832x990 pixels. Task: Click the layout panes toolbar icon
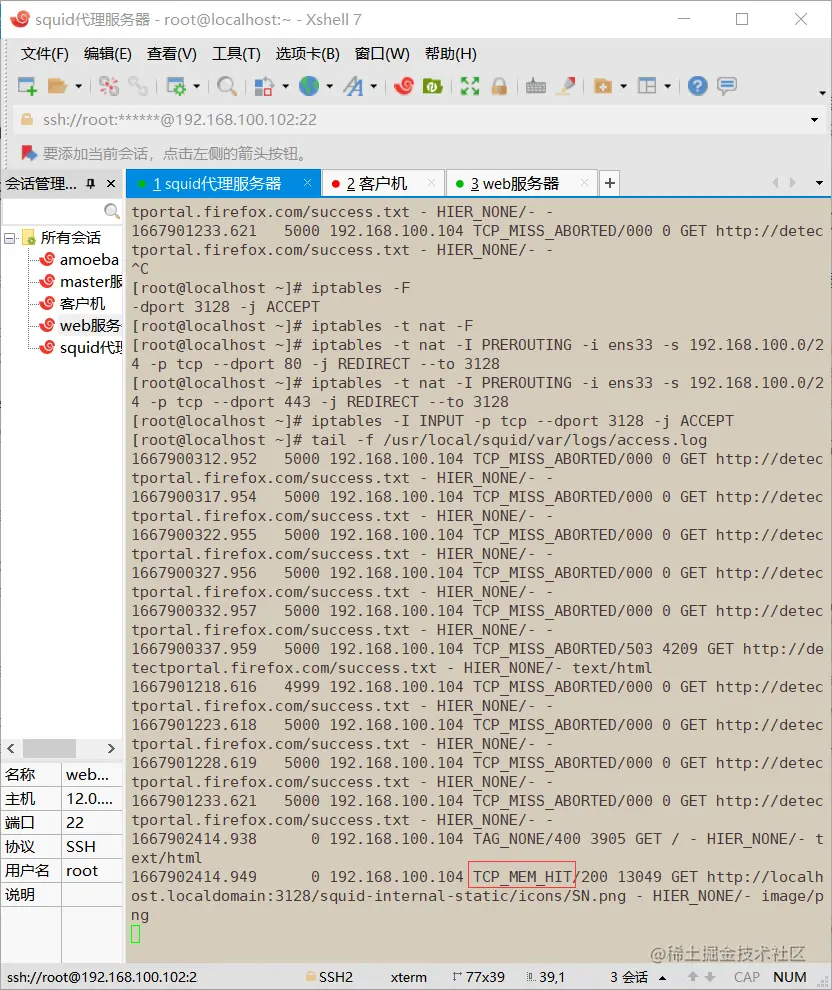[x=647, y=86]
